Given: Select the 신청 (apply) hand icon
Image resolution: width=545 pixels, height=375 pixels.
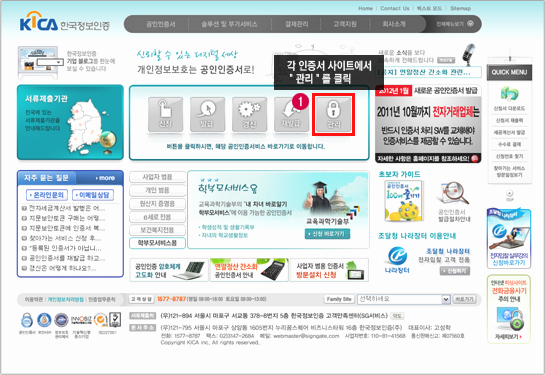Looking at the screenshot, I should pos(165,114).
